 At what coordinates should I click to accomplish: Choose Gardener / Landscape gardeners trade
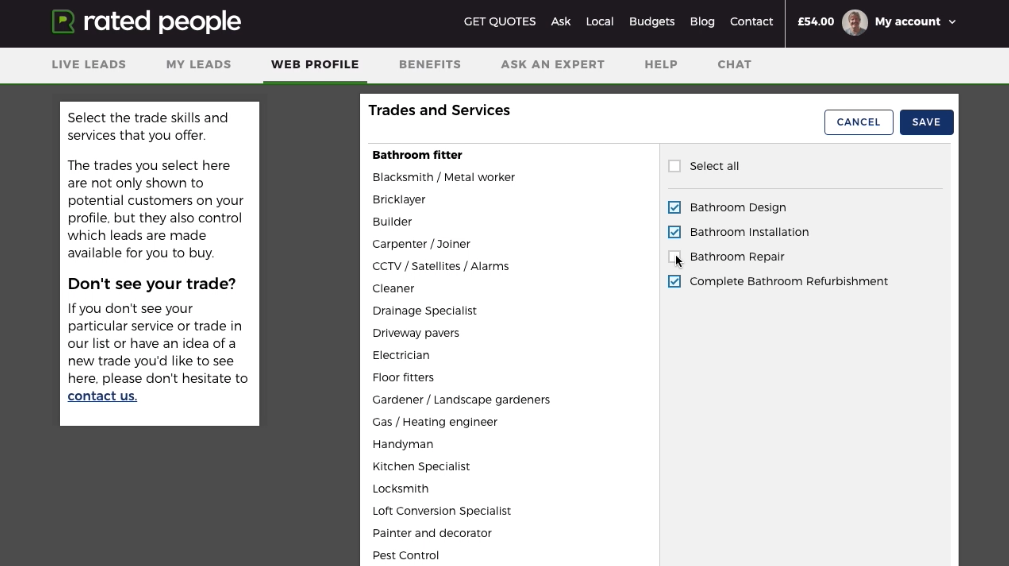(461, 400)
